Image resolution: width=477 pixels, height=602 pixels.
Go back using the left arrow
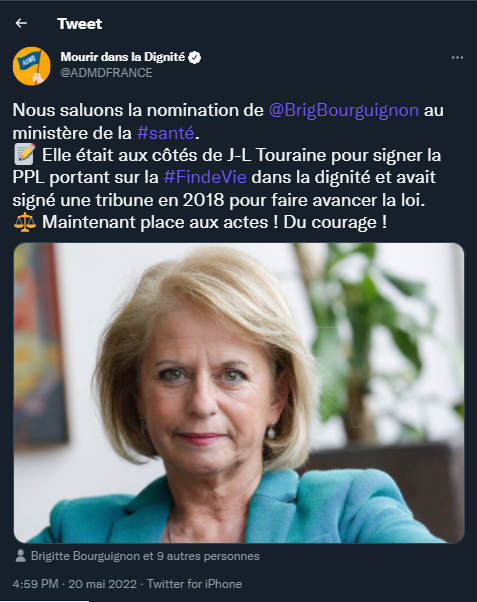coord(21,23)
